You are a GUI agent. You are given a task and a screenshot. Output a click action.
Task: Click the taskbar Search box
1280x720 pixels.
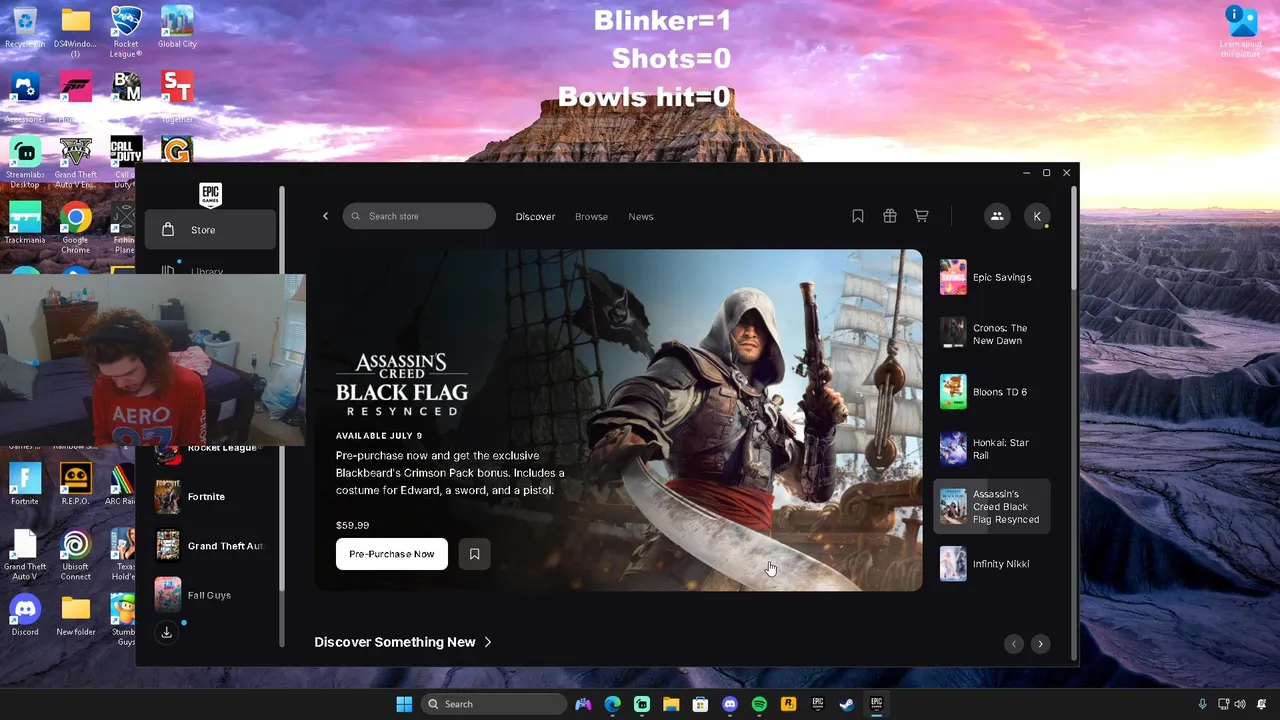(494, 704)
